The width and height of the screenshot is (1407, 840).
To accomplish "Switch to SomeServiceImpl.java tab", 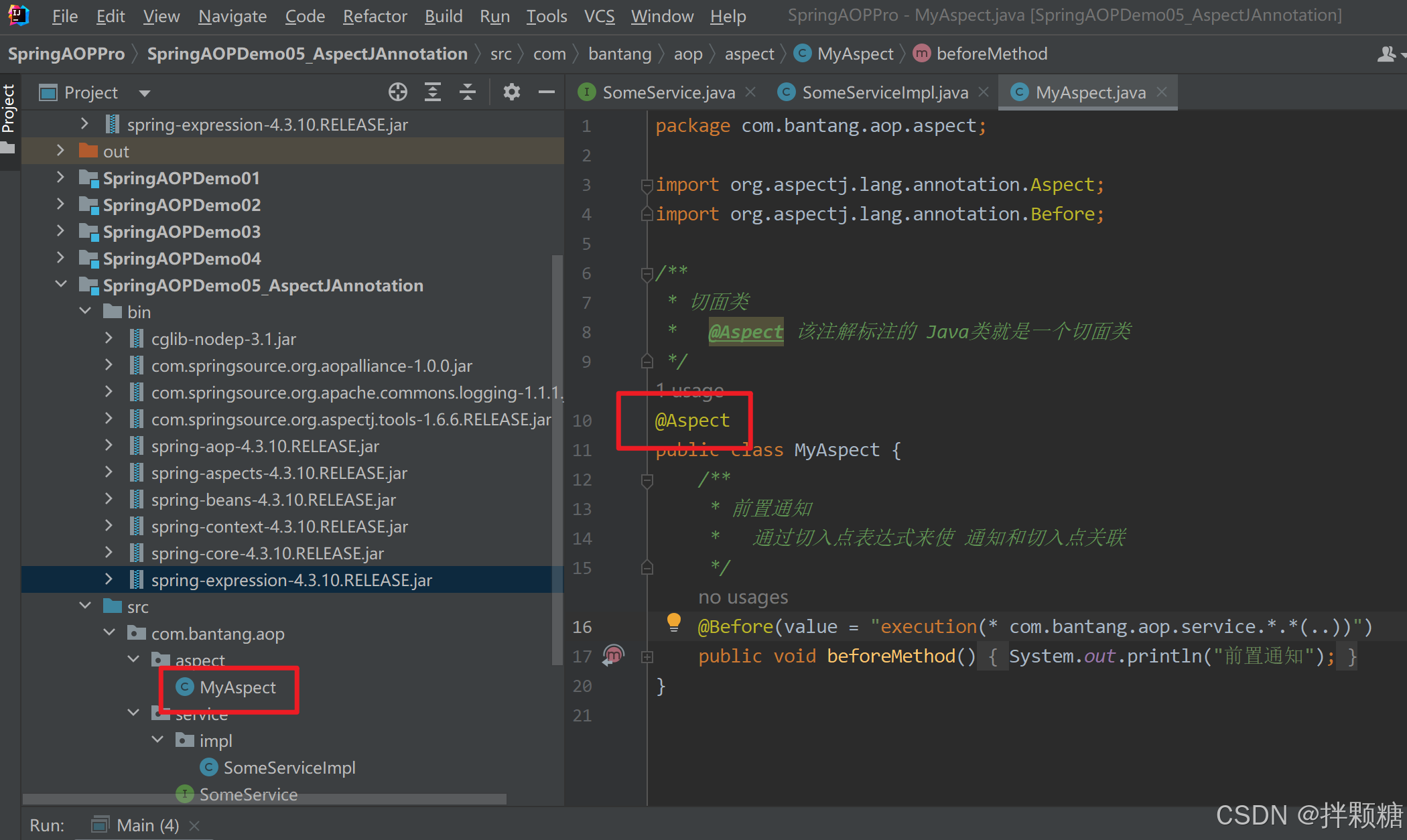I will (x=884, y=92).
